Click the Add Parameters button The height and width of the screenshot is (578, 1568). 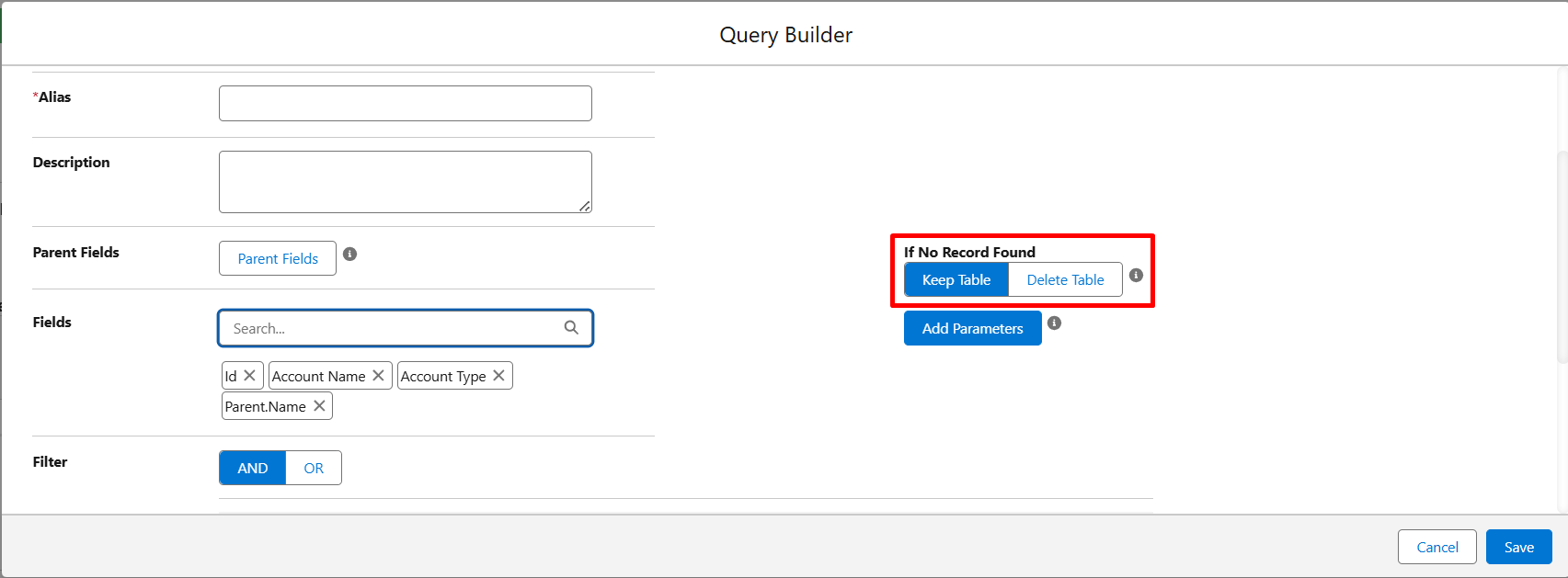click(x=972, y=329)
